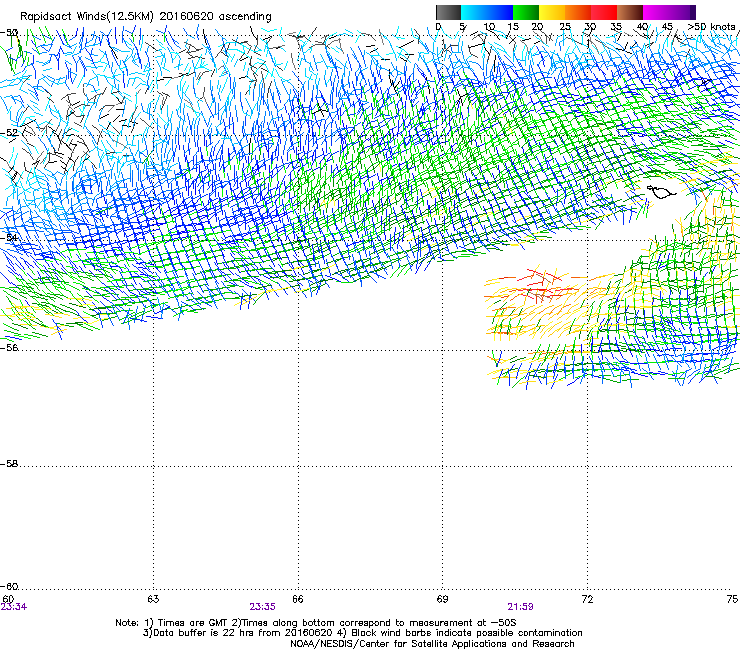Click the latitude axis label '-56'
Image resolution: width=740 pixels, height=650 pixels.
[9, 347]
